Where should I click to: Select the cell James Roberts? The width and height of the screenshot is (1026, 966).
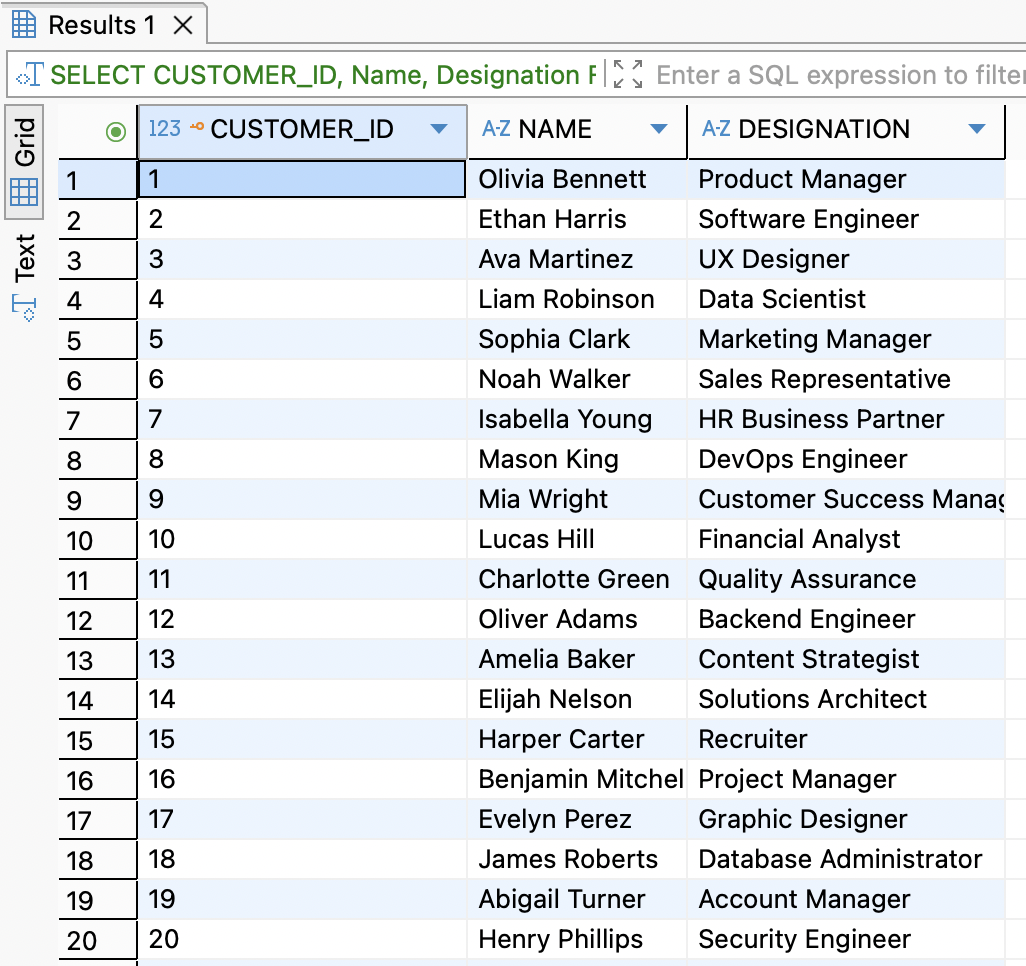click(577, 859)
